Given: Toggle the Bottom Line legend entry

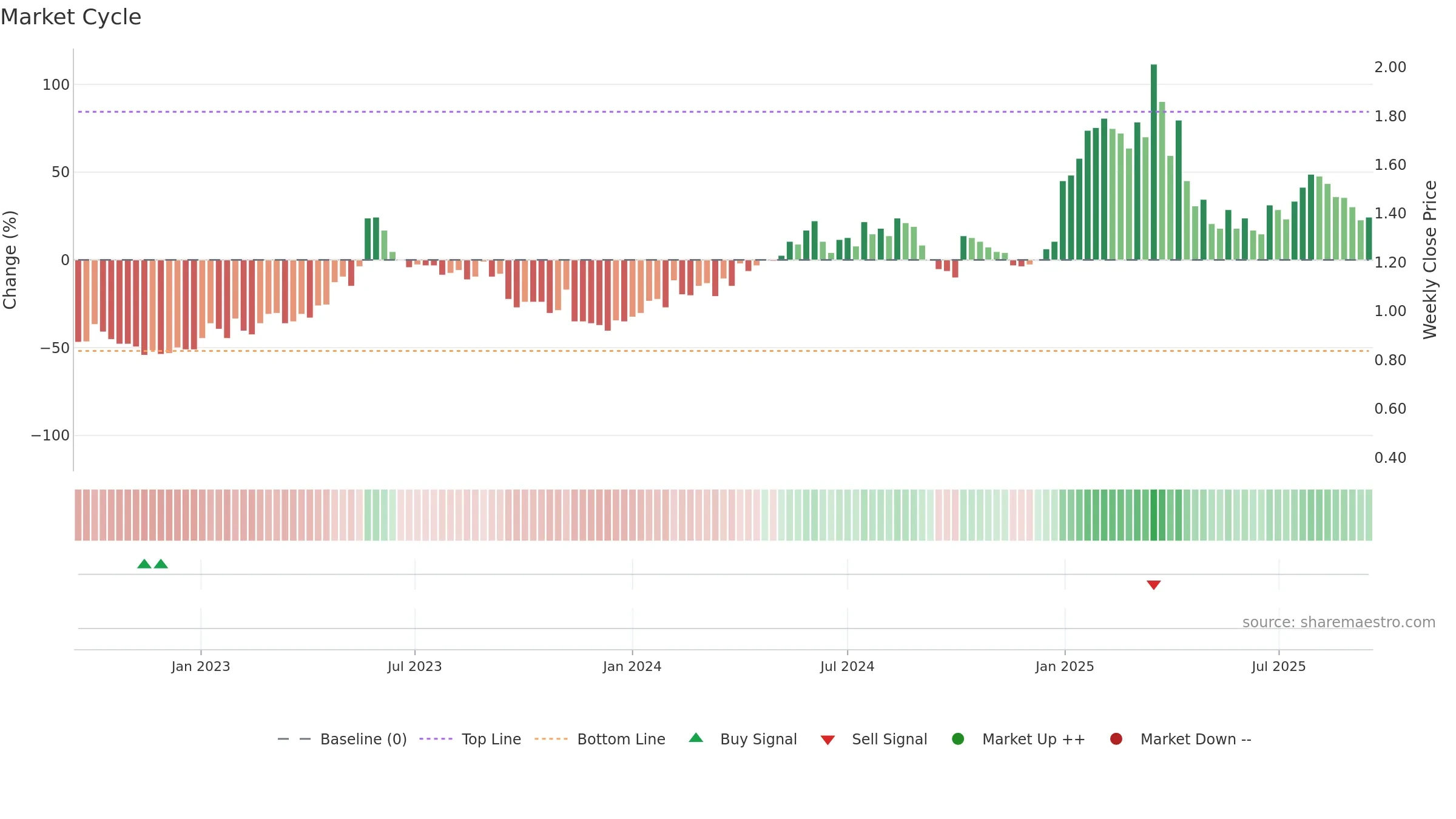Looking at the screenshot, I should (x=600, y=739).
